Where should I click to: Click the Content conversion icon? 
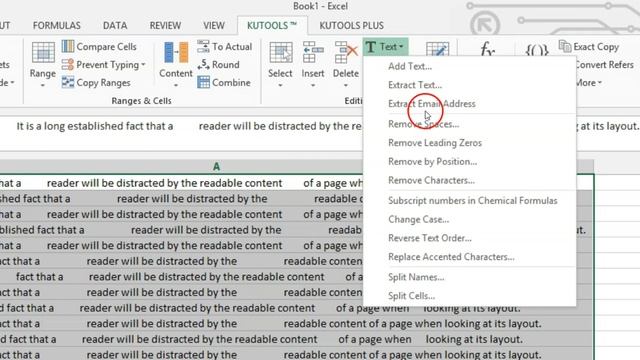tap(176, 52)
